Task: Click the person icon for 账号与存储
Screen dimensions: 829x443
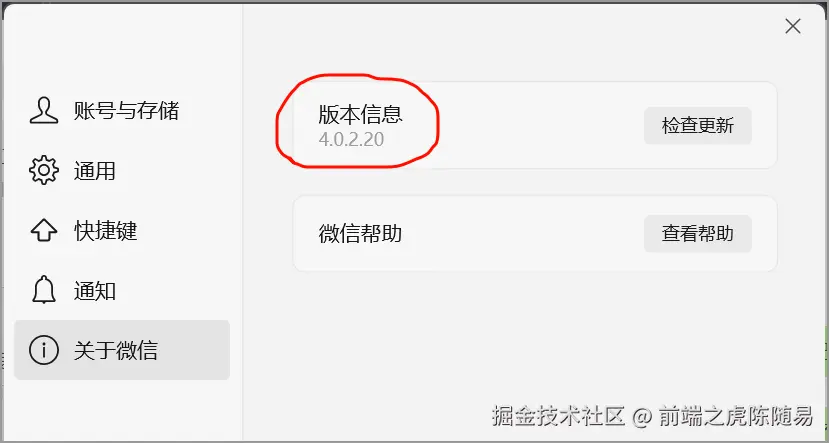Action: 44,110
